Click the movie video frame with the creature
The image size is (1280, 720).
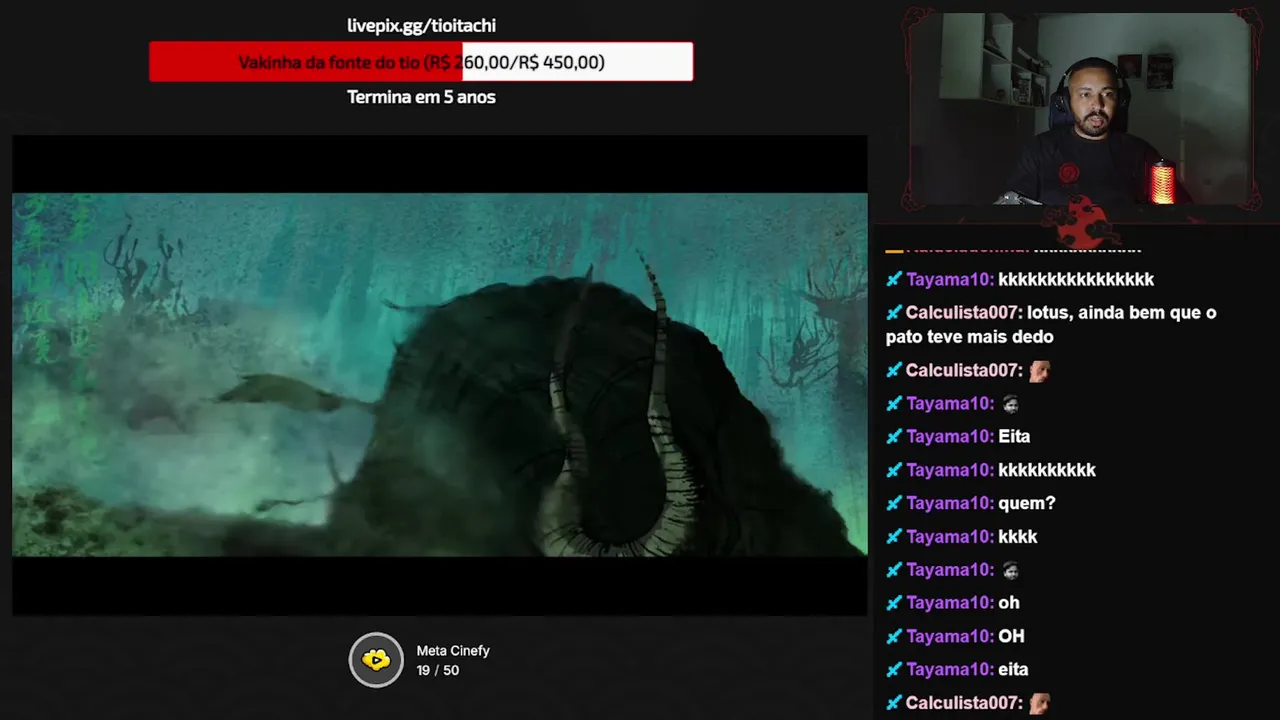click(440, 375)
